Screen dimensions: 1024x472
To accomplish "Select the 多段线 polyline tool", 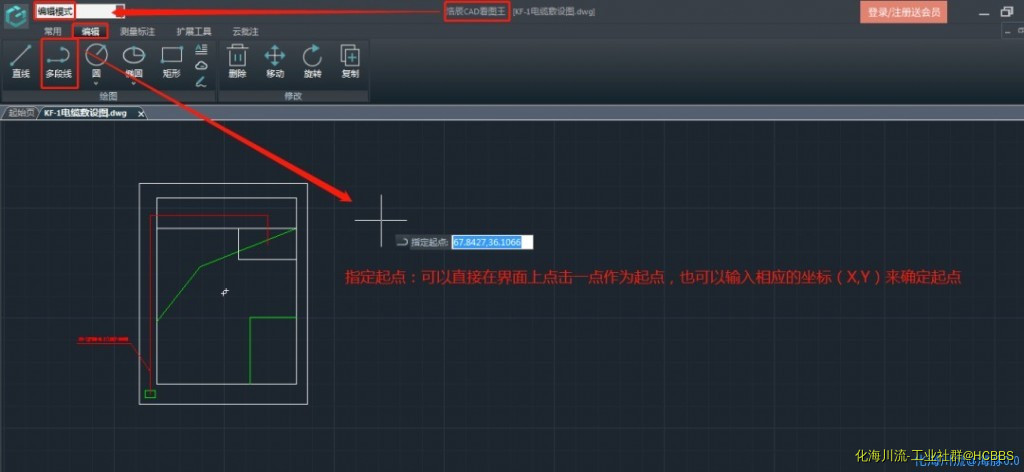I will (x=59, y=60).
